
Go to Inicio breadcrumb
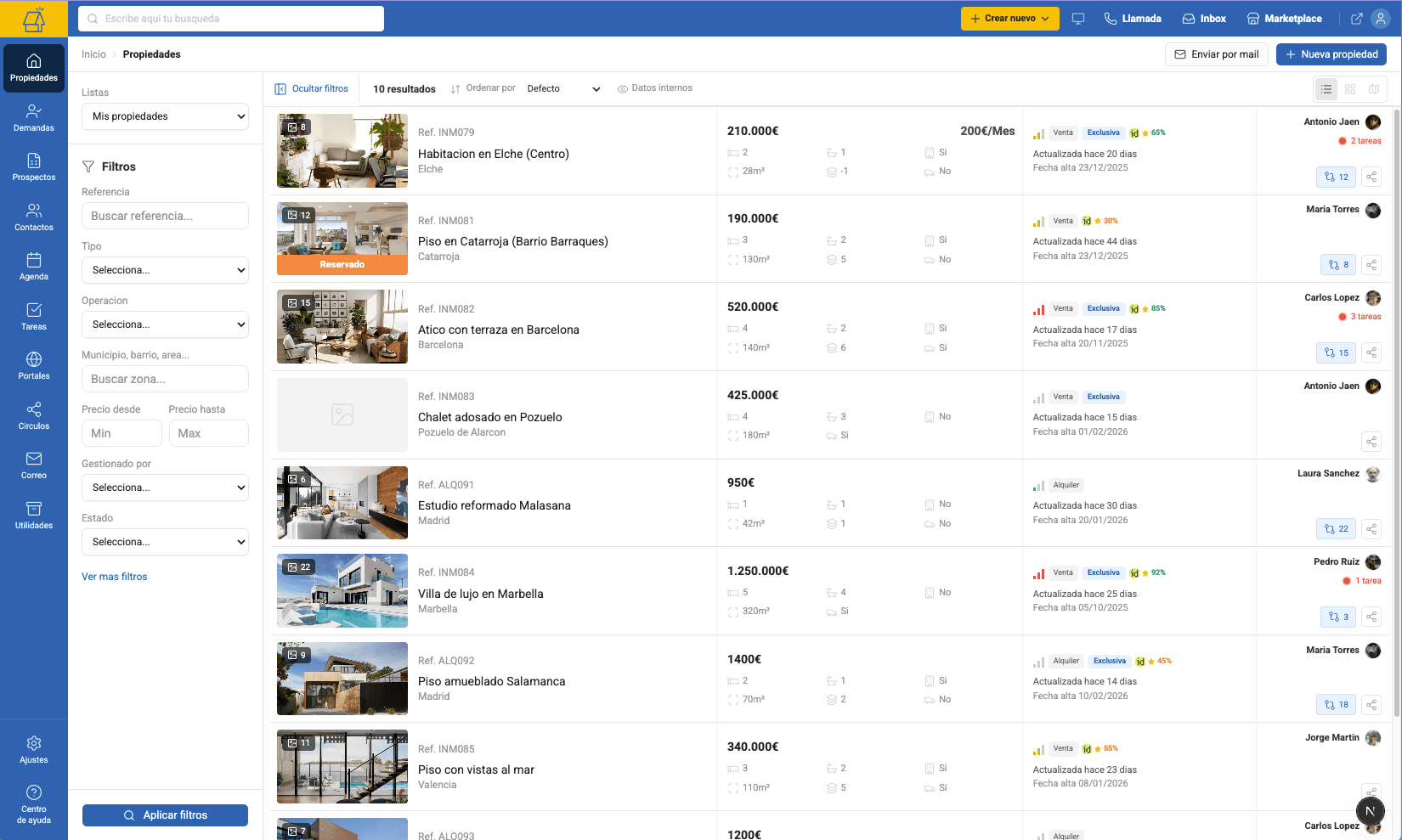(93, 54)
